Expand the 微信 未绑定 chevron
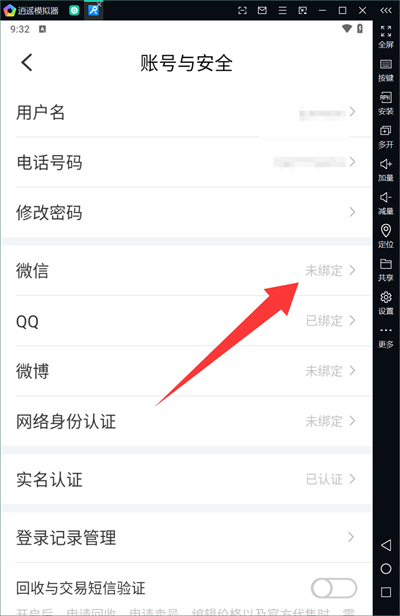Image resolution: width=400 pixels, height=616 pixels. 352,270
